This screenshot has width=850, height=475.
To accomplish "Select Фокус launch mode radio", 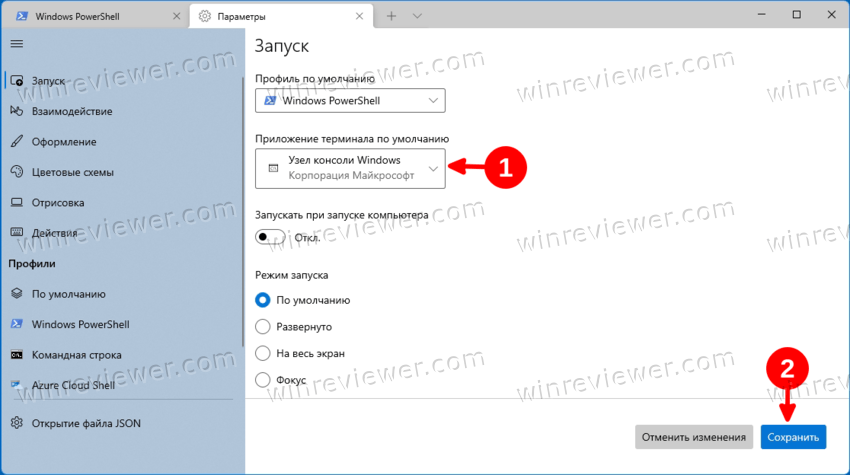I will [x=263, y=380].
